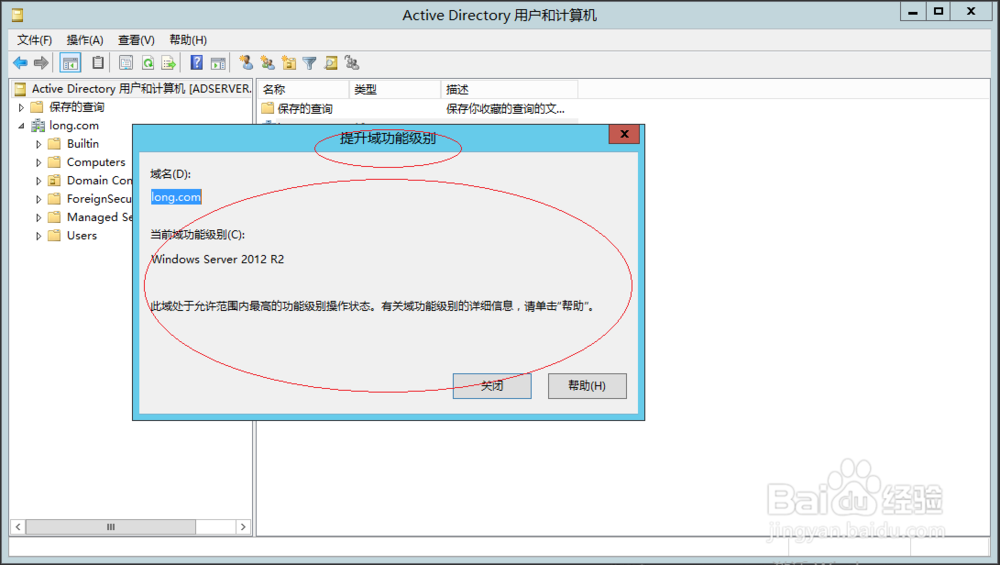Viewport: 1000px width, 565px height.
Task: Select the Builtin tree item
Action: click(x=83, y=144)
